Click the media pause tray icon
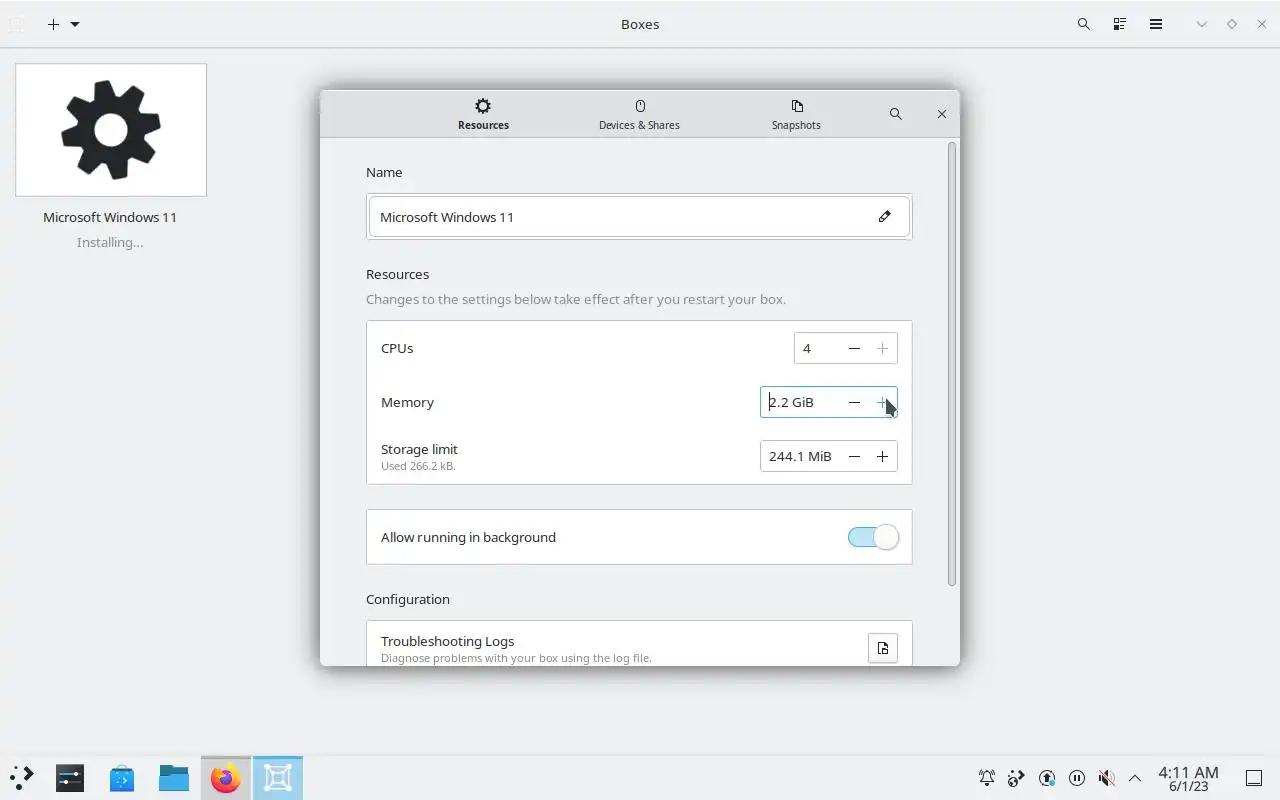 click(1077, 777)
